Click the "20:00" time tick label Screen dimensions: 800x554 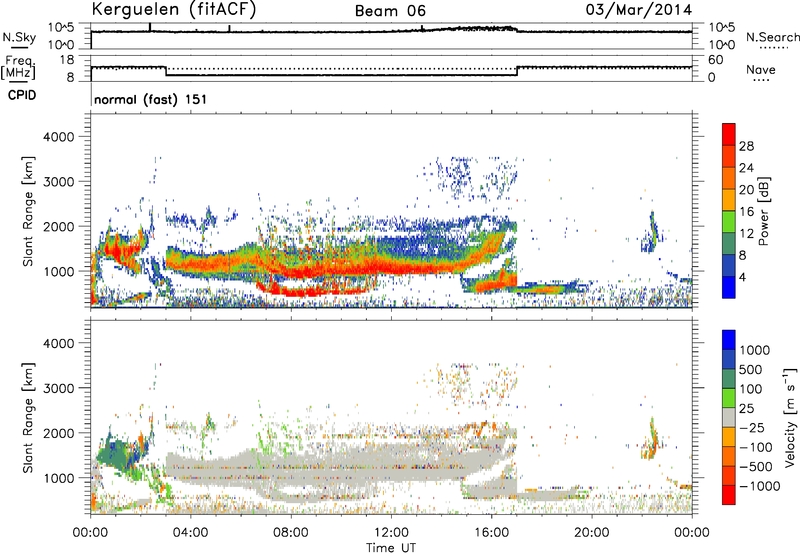click(x=591, y=533)
